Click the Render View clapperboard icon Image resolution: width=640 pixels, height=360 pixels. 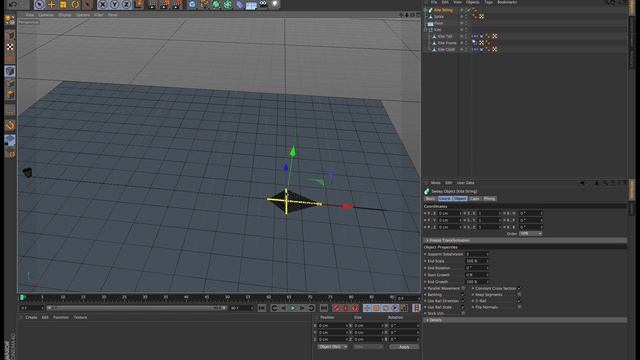[153, 4]
